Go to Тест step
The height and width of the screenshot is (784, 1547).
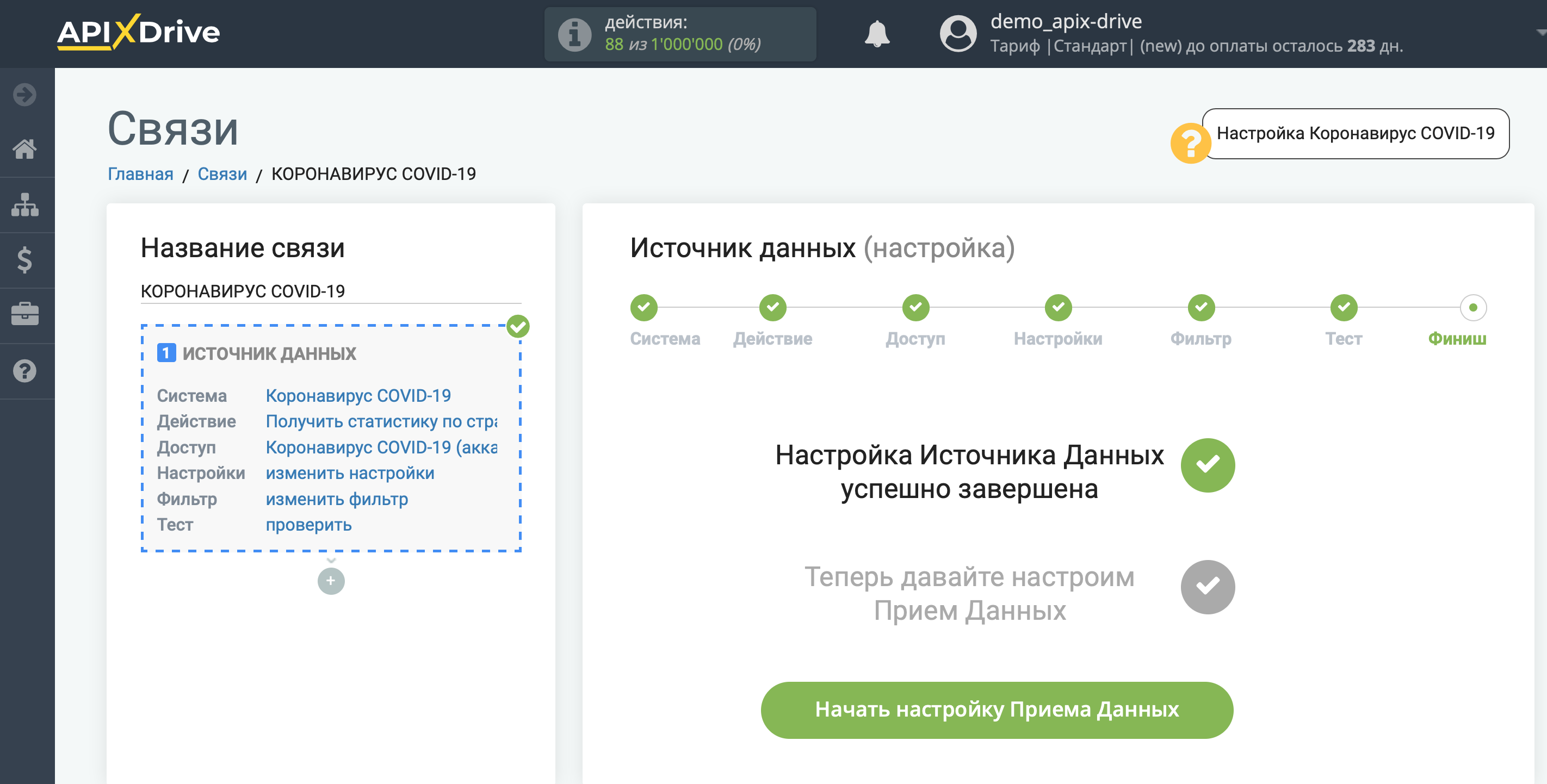(1344, 307)
